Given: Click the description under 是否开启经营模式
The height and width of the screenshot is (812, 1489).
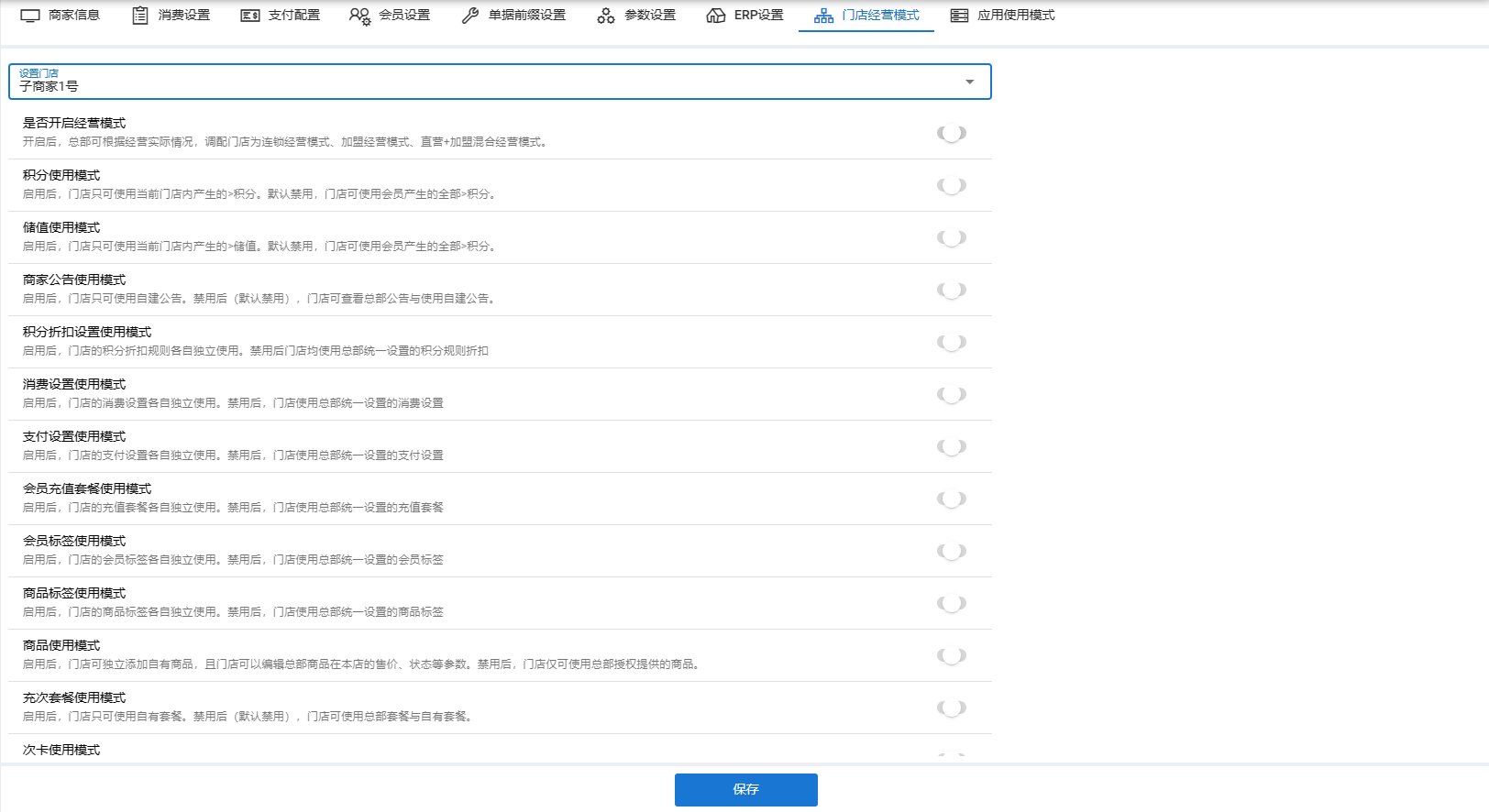Looking at the screenshot, I should coord(286,142).
